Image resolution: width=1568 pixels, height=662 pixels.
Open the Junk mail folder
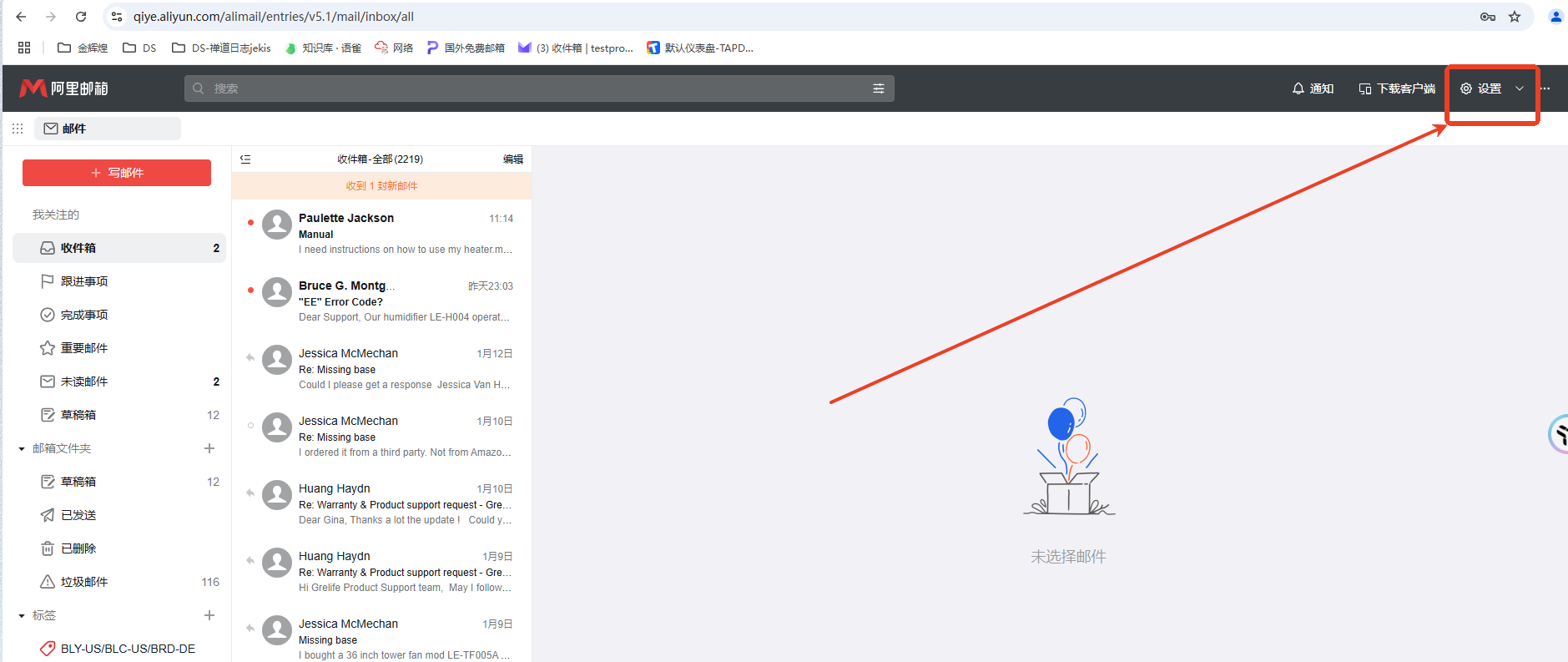[83, 582]
